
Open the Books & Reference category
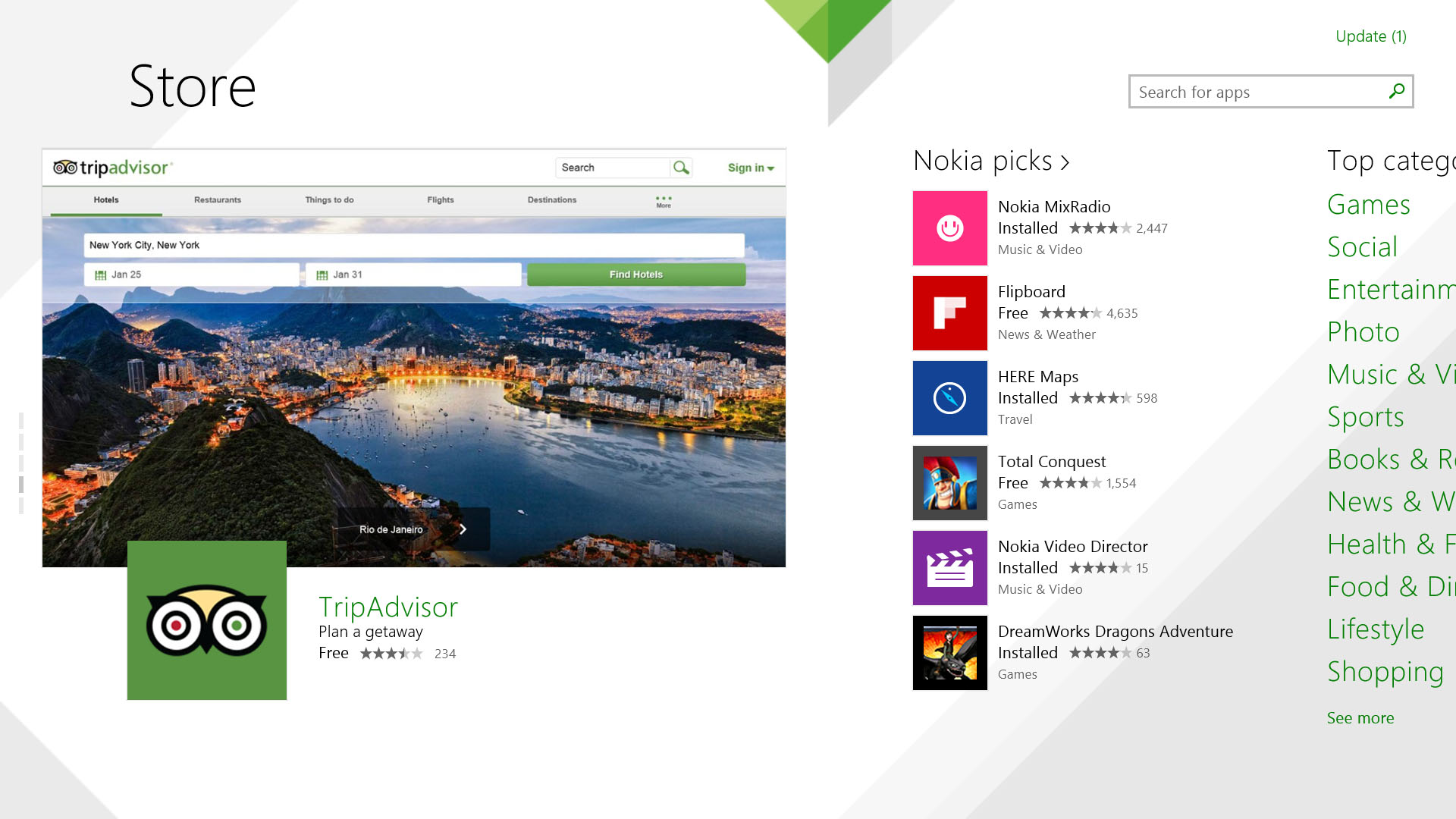tap(1392, 460)
